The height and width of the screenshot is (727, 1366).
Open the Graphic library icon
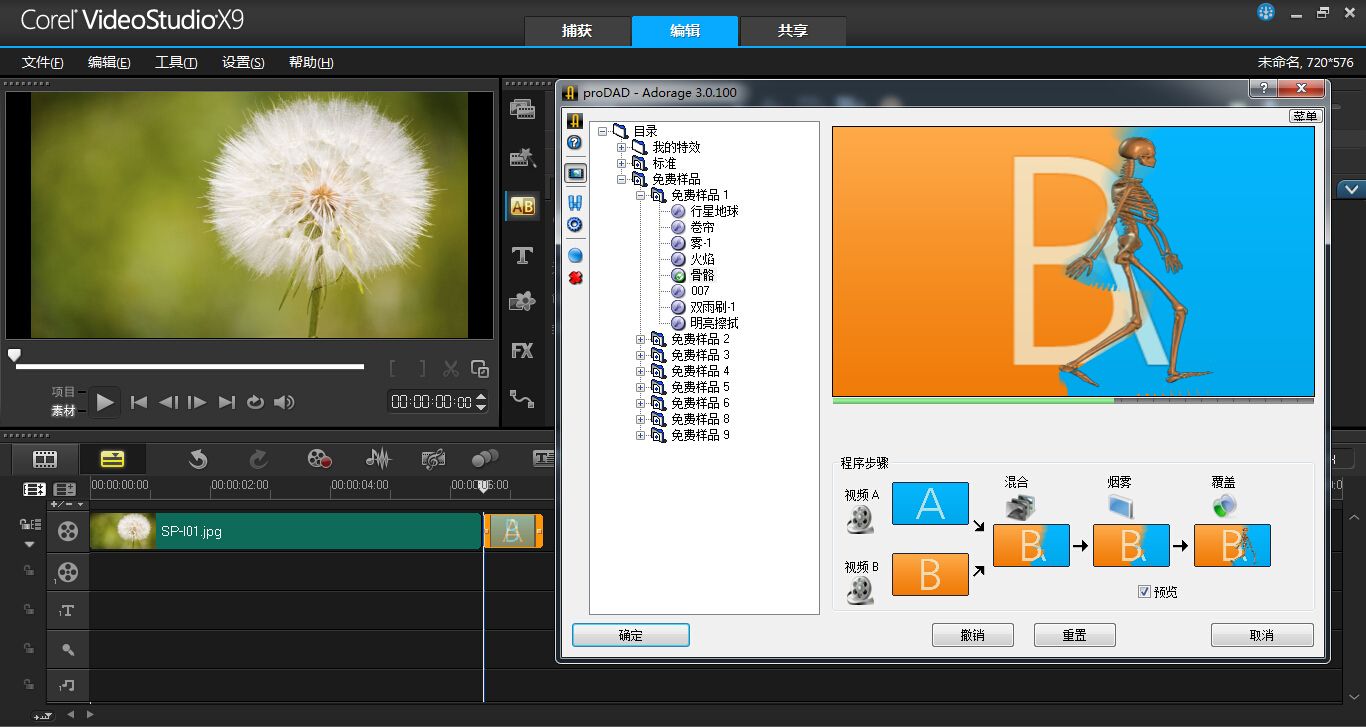pos(522,302)
